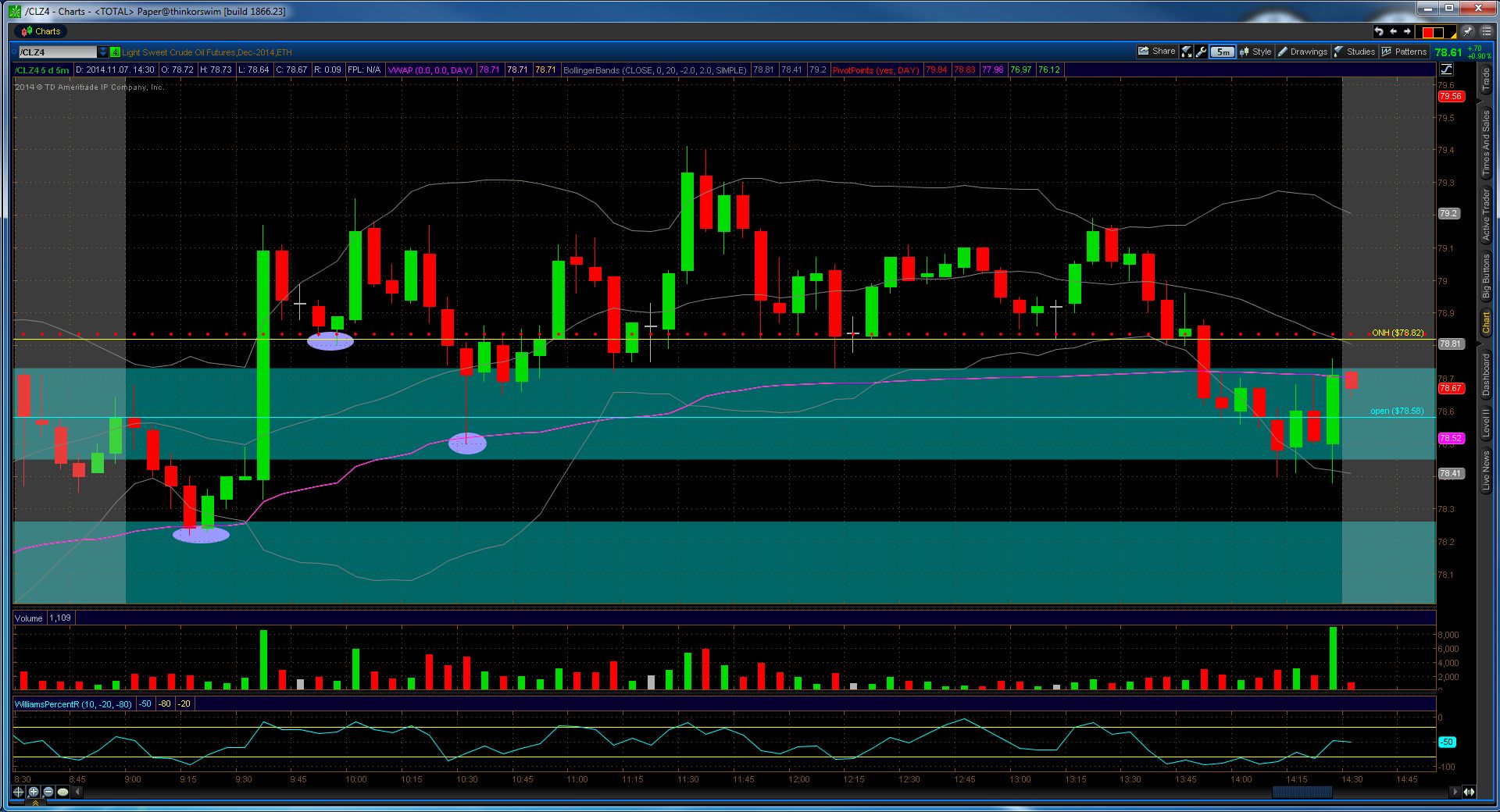Click the scrollbar left arrow
The image size is (1500, 812).
click(77, 792)
